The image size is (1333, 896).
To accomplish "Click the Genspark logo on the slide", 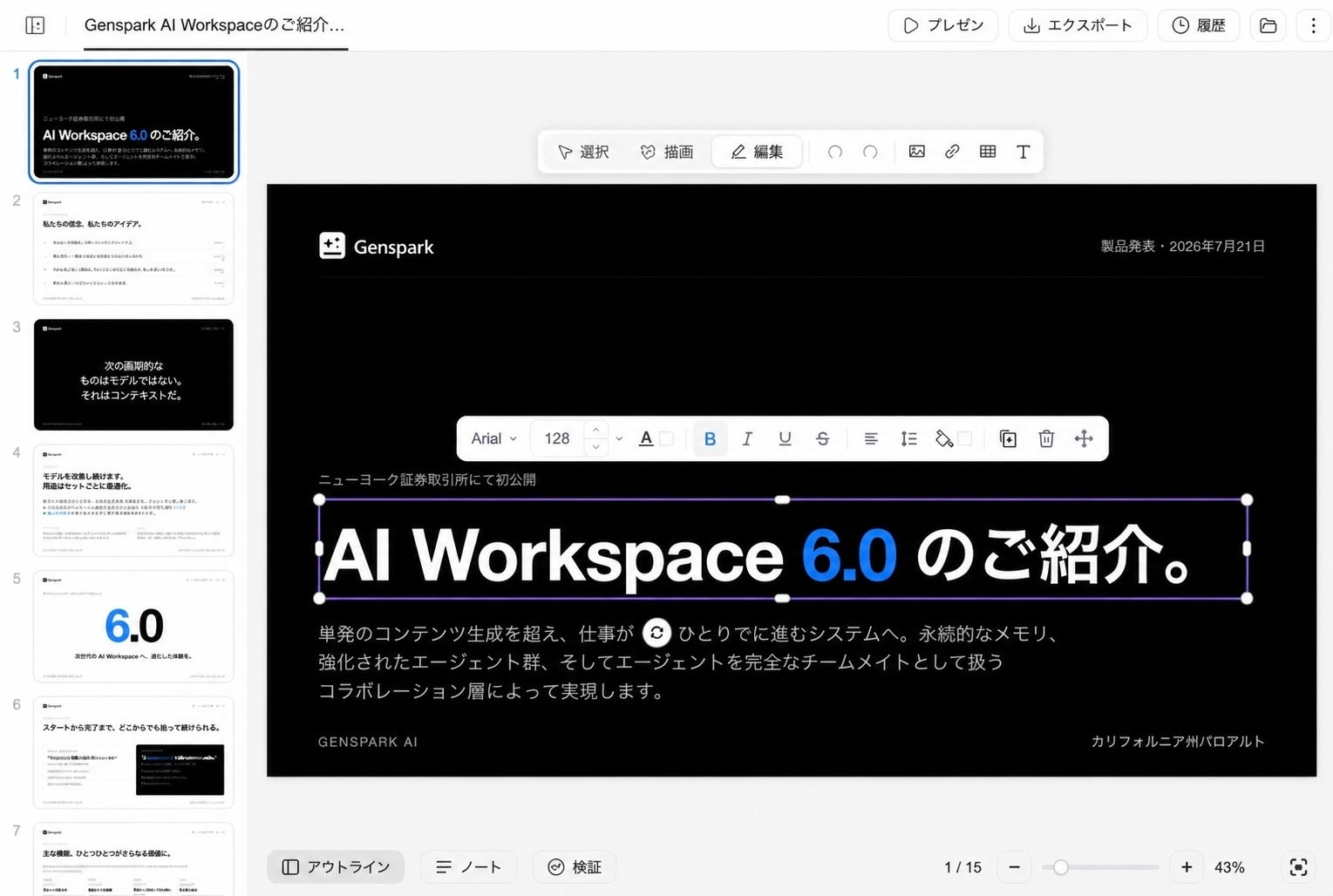I will tap(377, 247).
